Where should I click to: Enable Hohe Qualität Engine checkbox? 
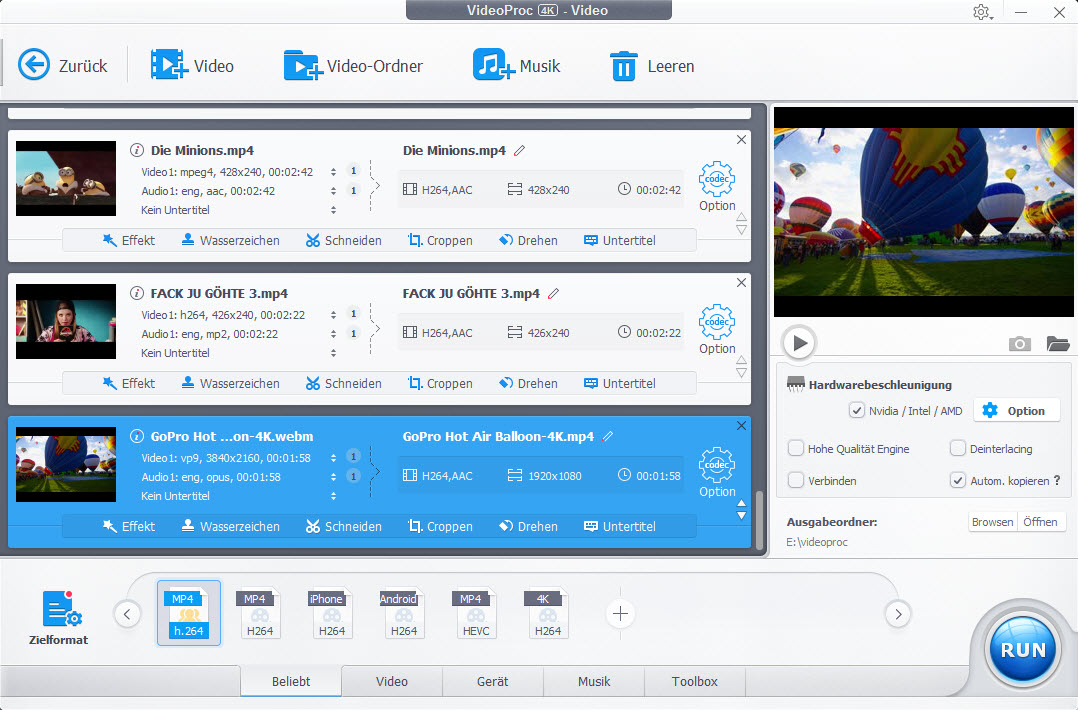(x=795, y=448)
